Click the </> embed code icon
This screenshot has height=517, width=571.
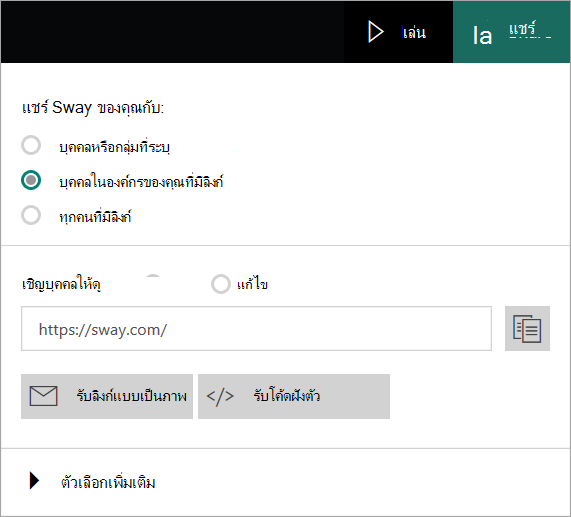tap(220, 396)
